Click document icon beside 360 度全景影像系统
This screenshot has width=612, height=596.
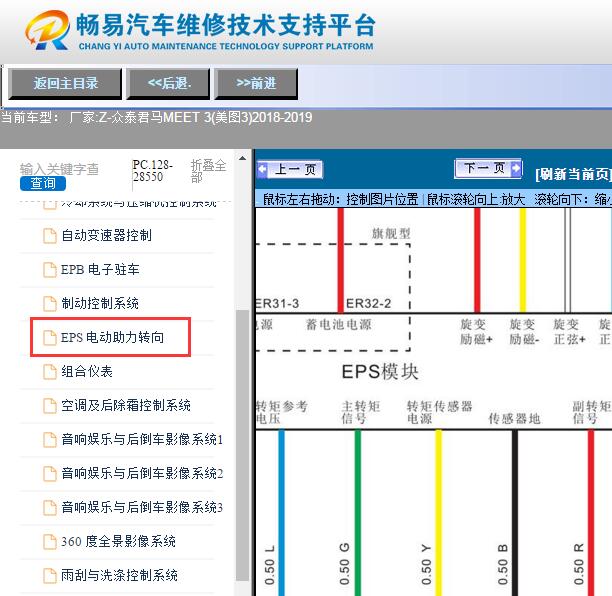[50, 541]
